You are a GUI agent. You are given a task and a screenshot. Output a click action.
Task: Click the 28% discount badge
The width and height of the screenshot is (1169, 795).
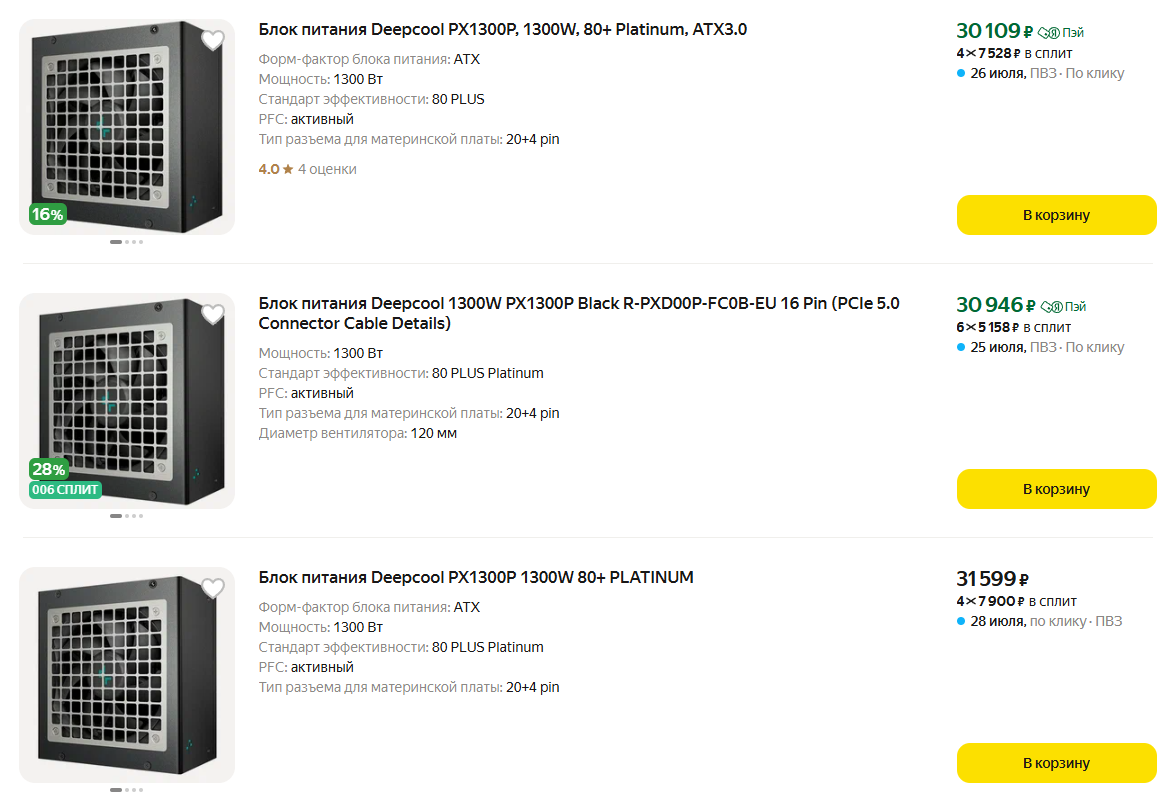click(48, 469)
